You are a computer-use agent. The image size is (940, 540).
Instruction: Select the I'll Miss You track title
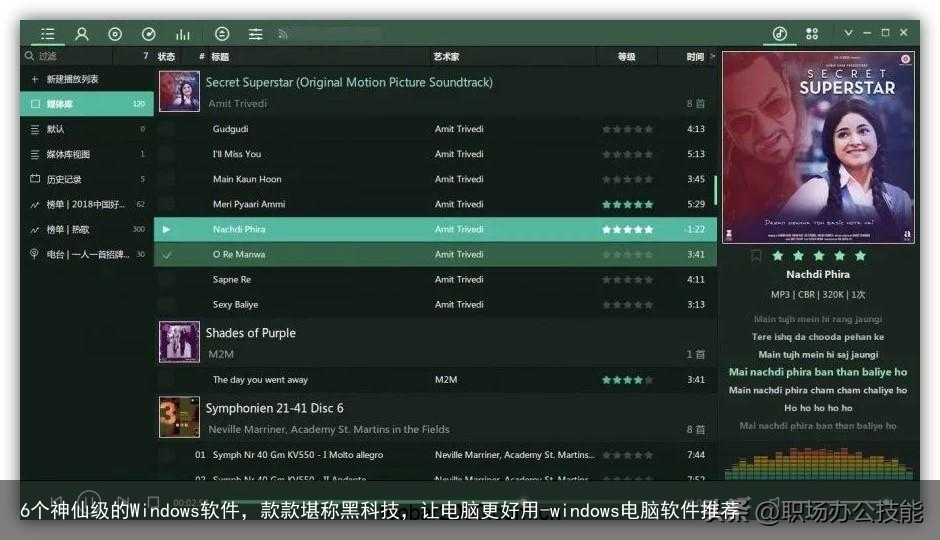click(x=237, y=154)
